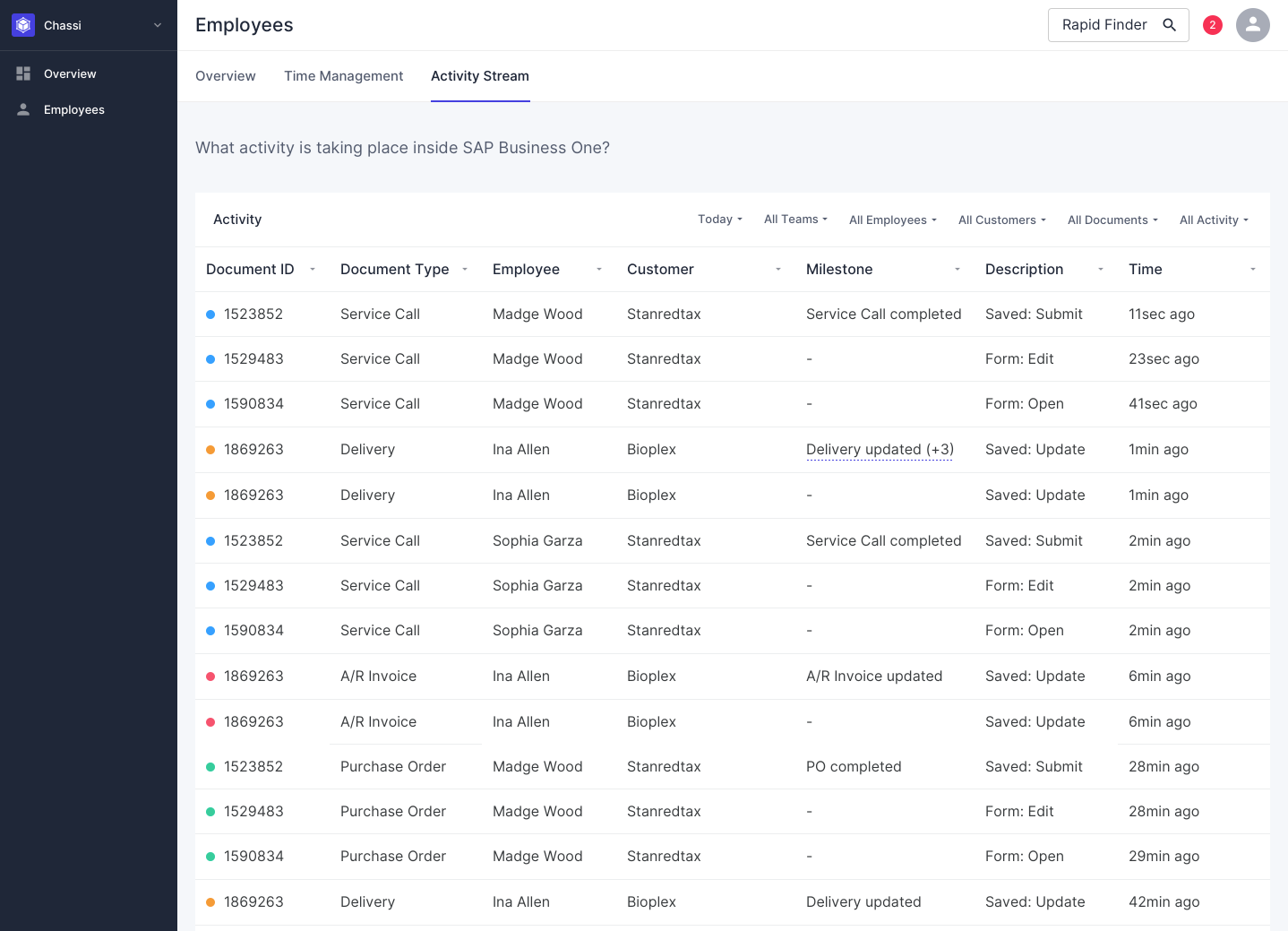Image resolution: width=1288 pixels, height=931 pixels.
Task: Click the Customer column sort arrow
Action: [x=778, y=270]
